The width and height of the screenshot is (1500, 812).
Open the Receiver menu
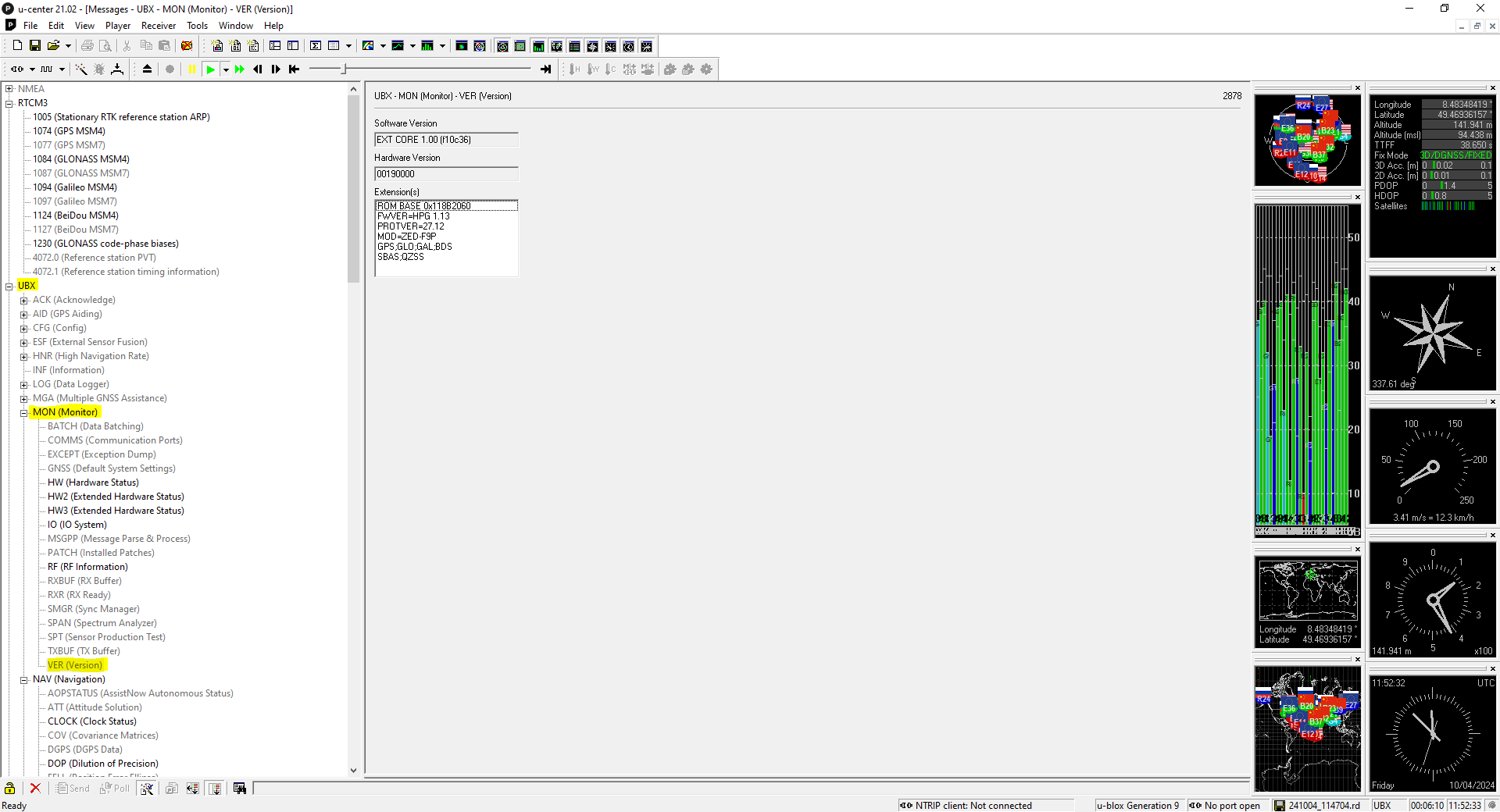point(159,26)
